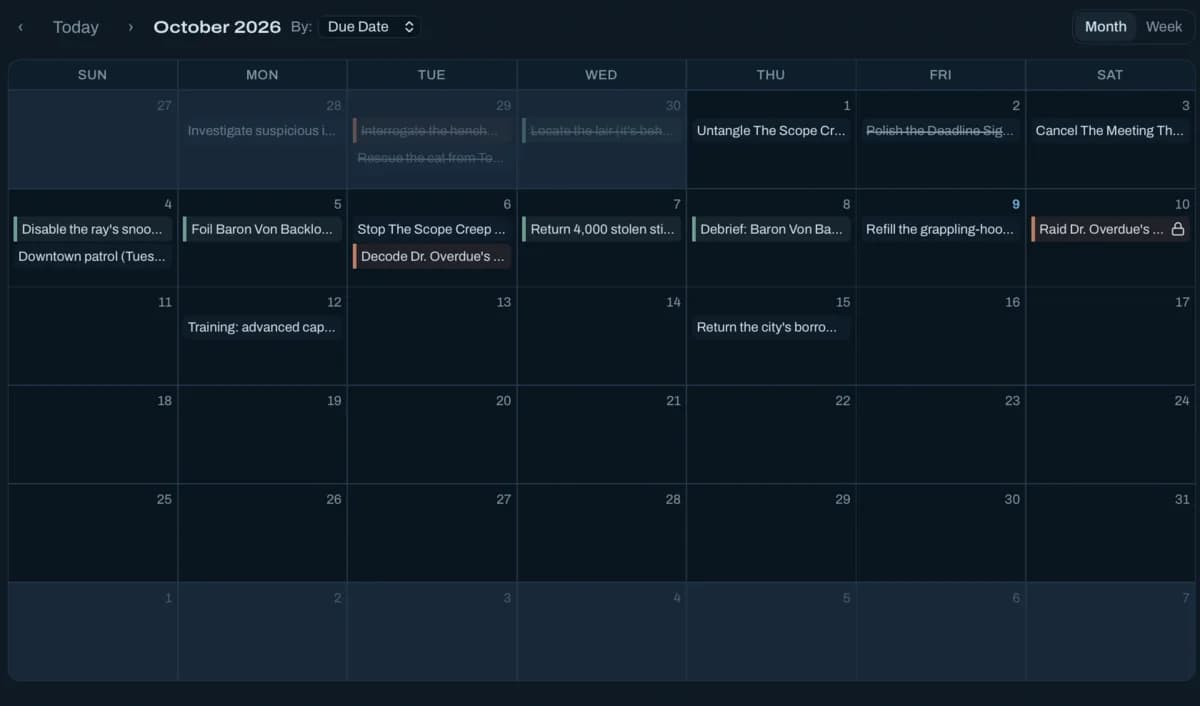Open 'Refill the grappling-hoo...' task
The image size is (1200, 706).
point(940,229)
